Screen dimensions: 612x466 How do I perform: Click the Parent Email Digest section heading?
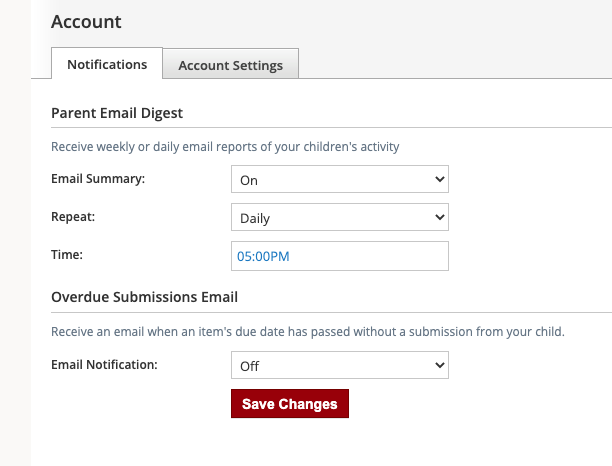[x=117, y=113]
